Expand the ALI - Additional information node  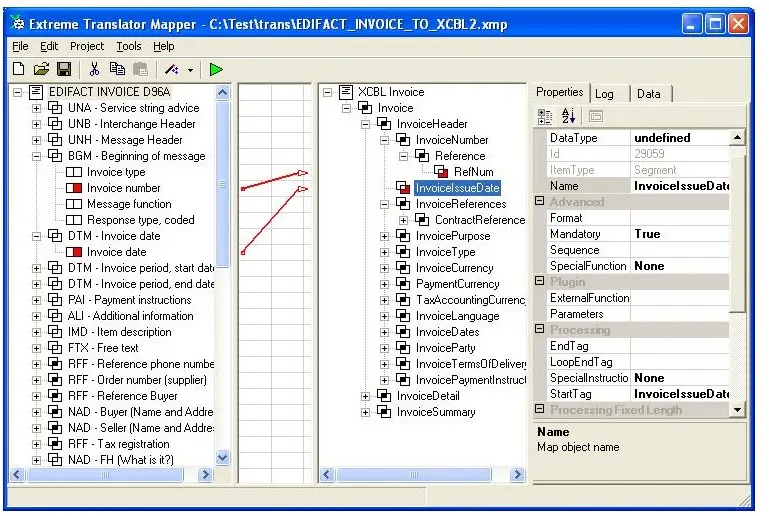36,316
